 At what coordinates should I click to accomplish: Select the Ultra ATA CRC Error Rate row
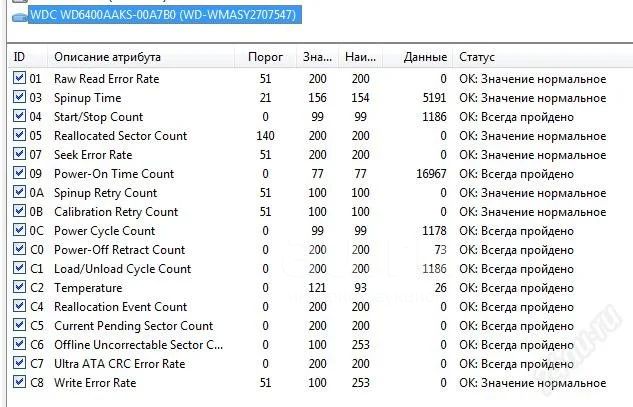(119, 364)
